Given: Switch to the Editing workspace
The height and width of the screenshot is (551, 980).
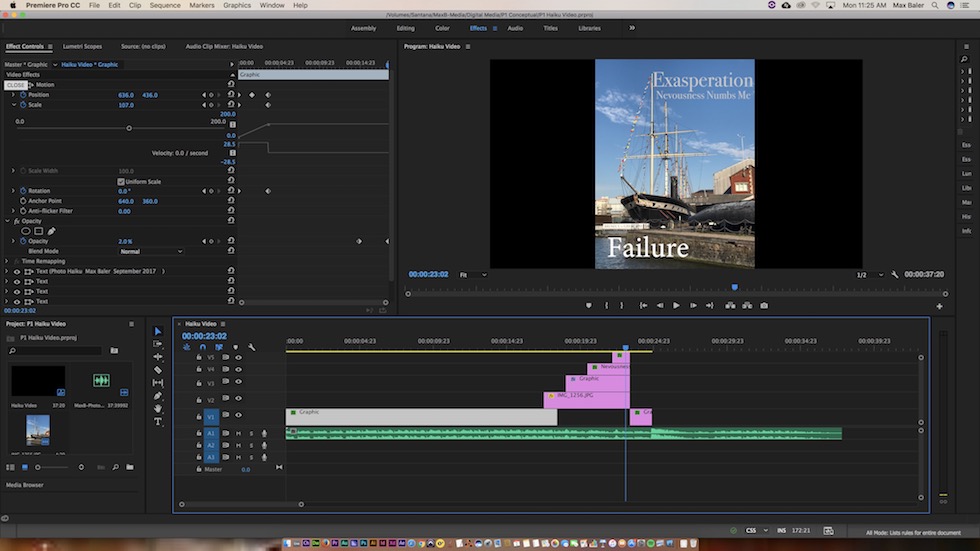Looking at the screenshot, I should point(405,28).
